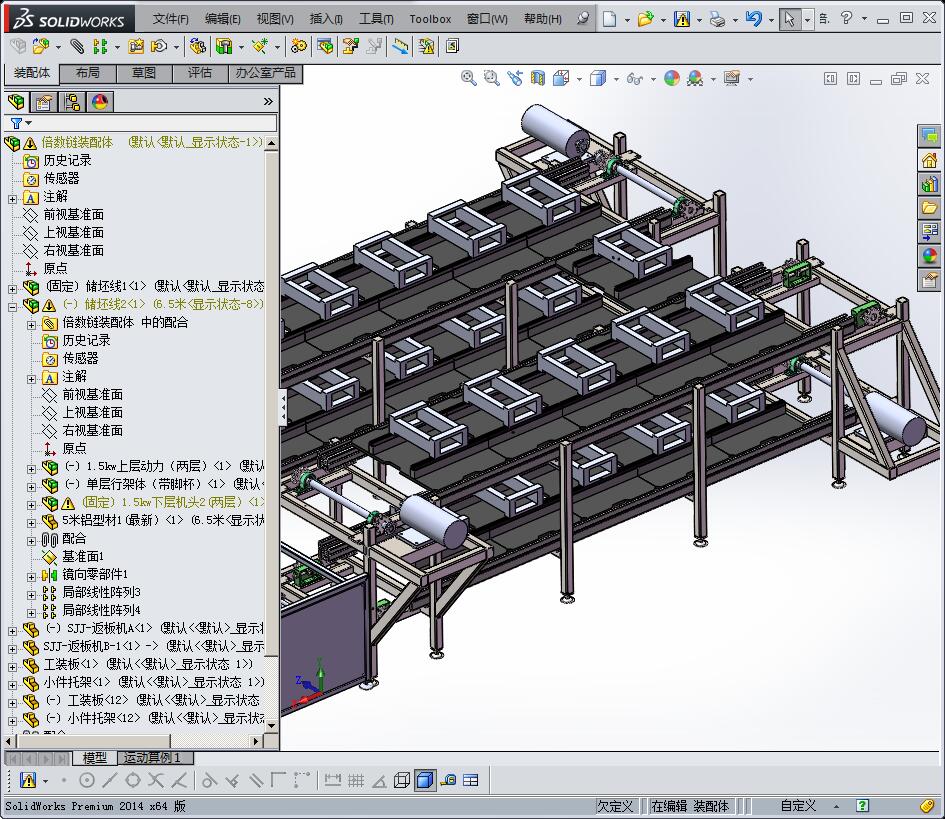
Task: Expand the (固定) 储坯线1<1> tree node
Action: pyautogui.click(x=13, y=287)
